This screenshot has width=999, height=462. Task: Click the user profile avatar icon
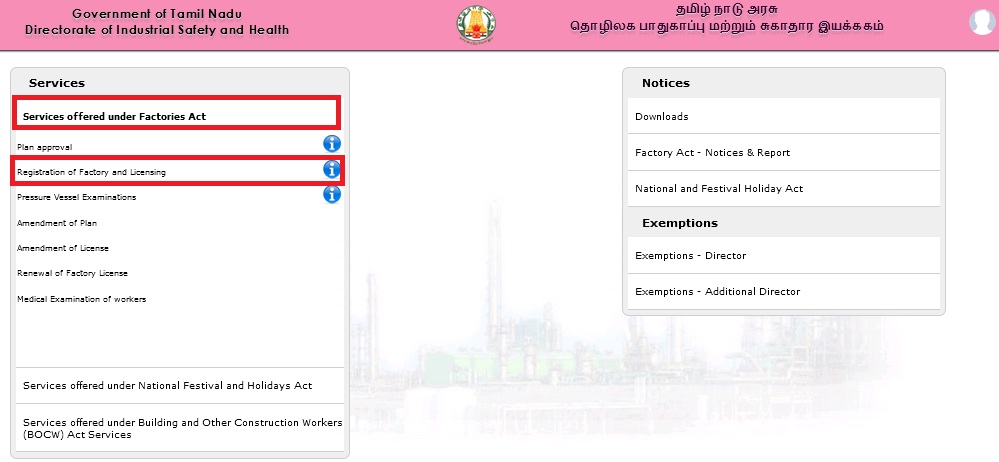[982, 22]
